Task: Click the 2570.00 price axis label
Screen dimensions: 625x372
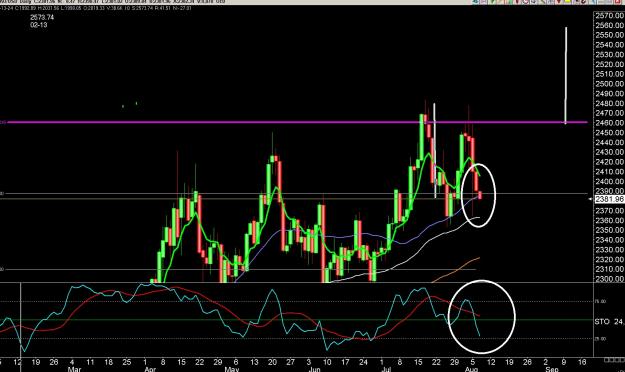Action: pos(609,16)
